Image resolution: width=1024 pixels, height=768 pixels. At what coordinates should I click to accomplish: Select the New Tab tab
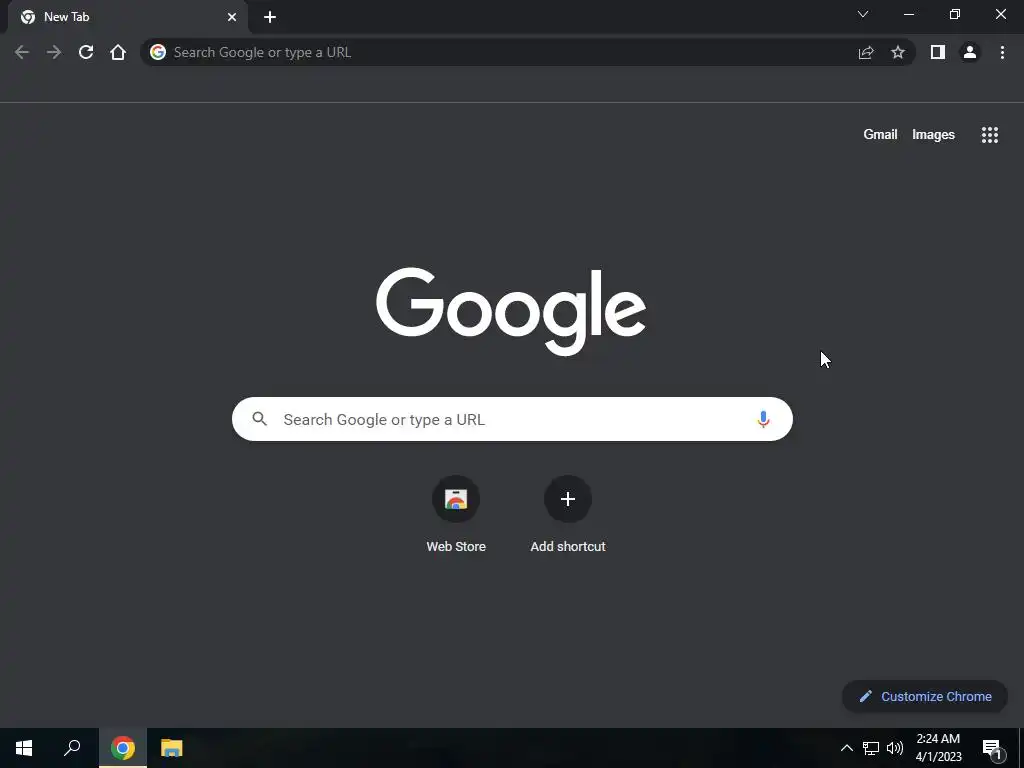[127, 17]
